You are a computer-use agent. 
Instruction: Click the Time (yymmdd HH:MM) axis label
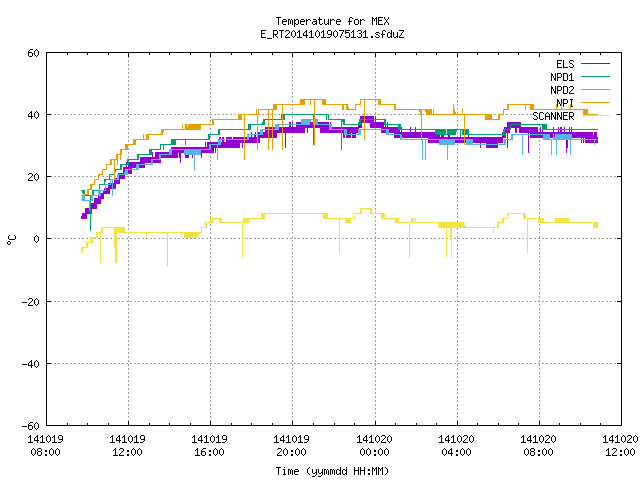pyautogui.click(x=332, y=471)
